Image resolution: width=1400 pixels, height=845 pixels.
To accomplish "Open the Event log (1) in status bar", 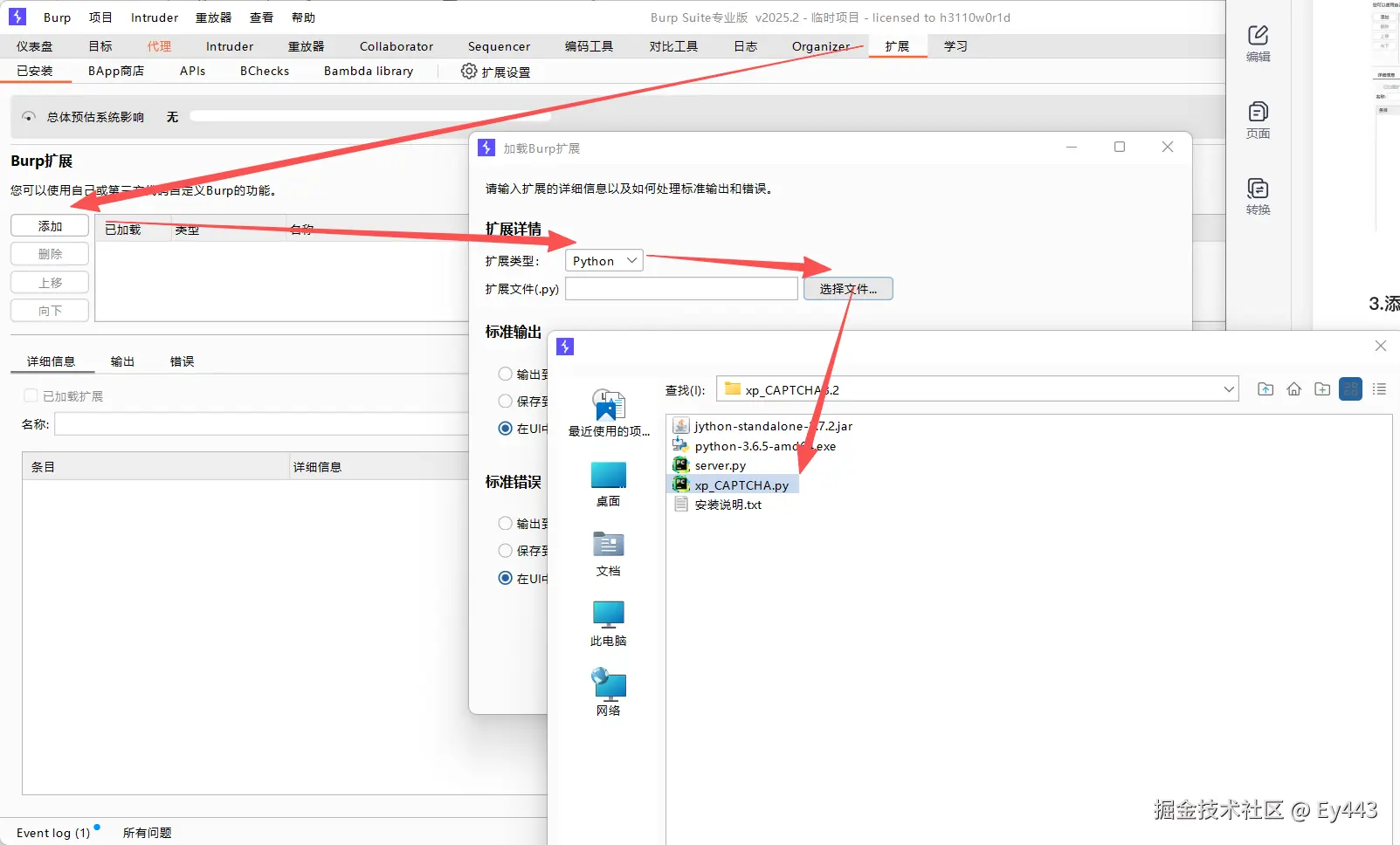I will (53, 833).
